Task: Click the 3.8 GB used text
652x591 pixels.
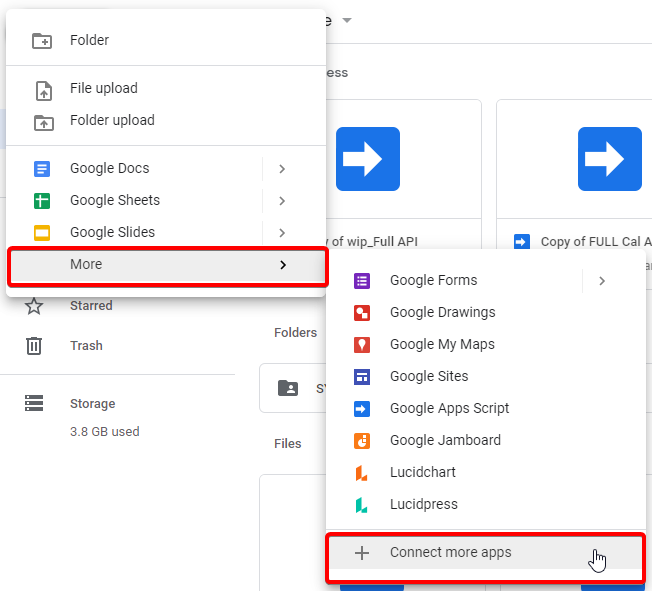Action: (x=104, y=432)
